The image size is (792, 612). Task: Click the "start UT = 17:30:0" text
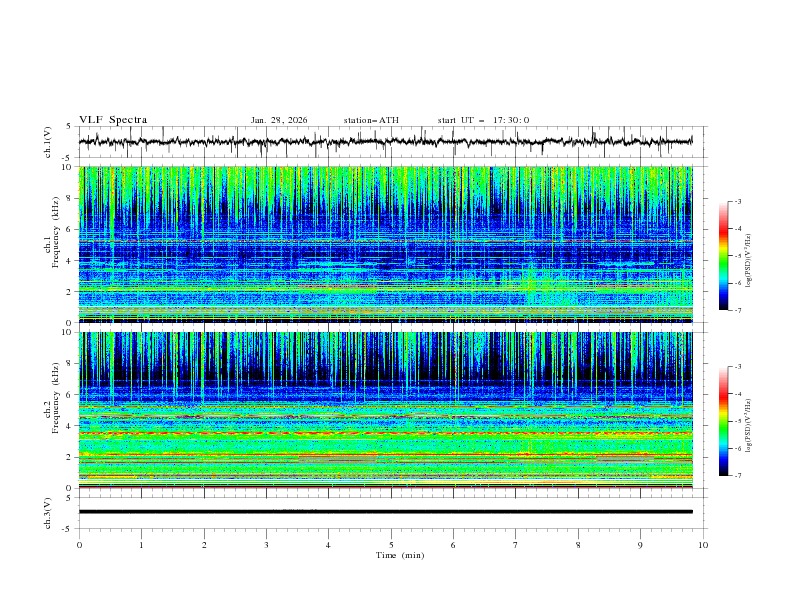pos(483,120)
